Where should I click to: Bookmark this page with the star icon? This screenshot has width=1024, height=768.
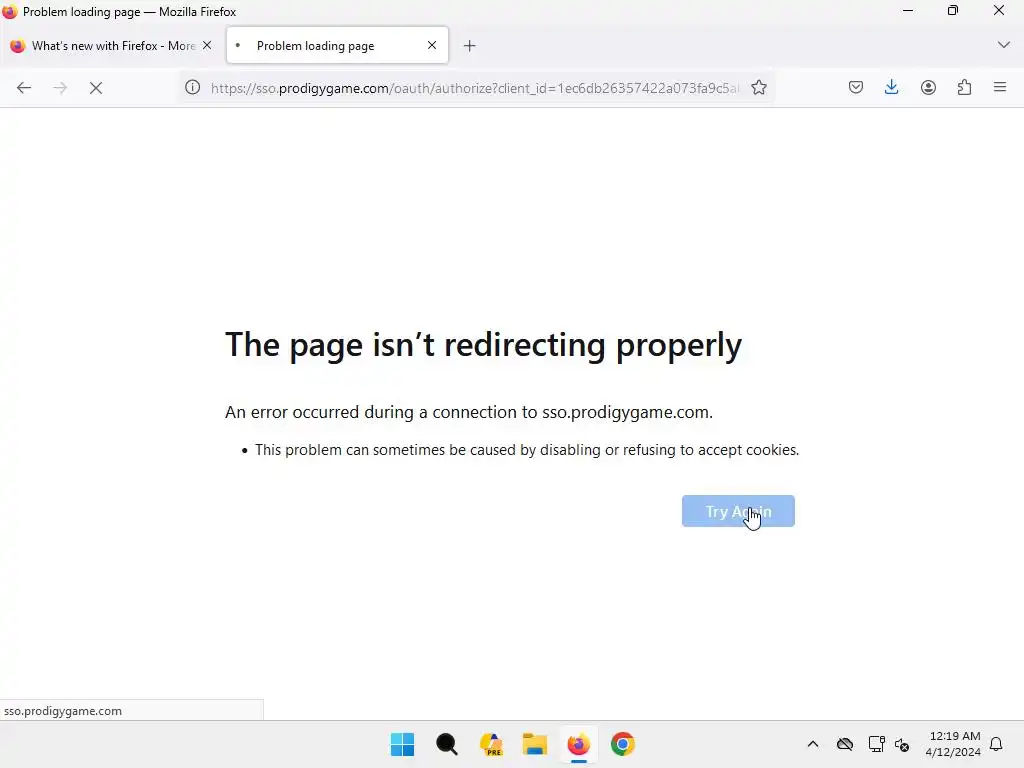(x=759, y=88)
